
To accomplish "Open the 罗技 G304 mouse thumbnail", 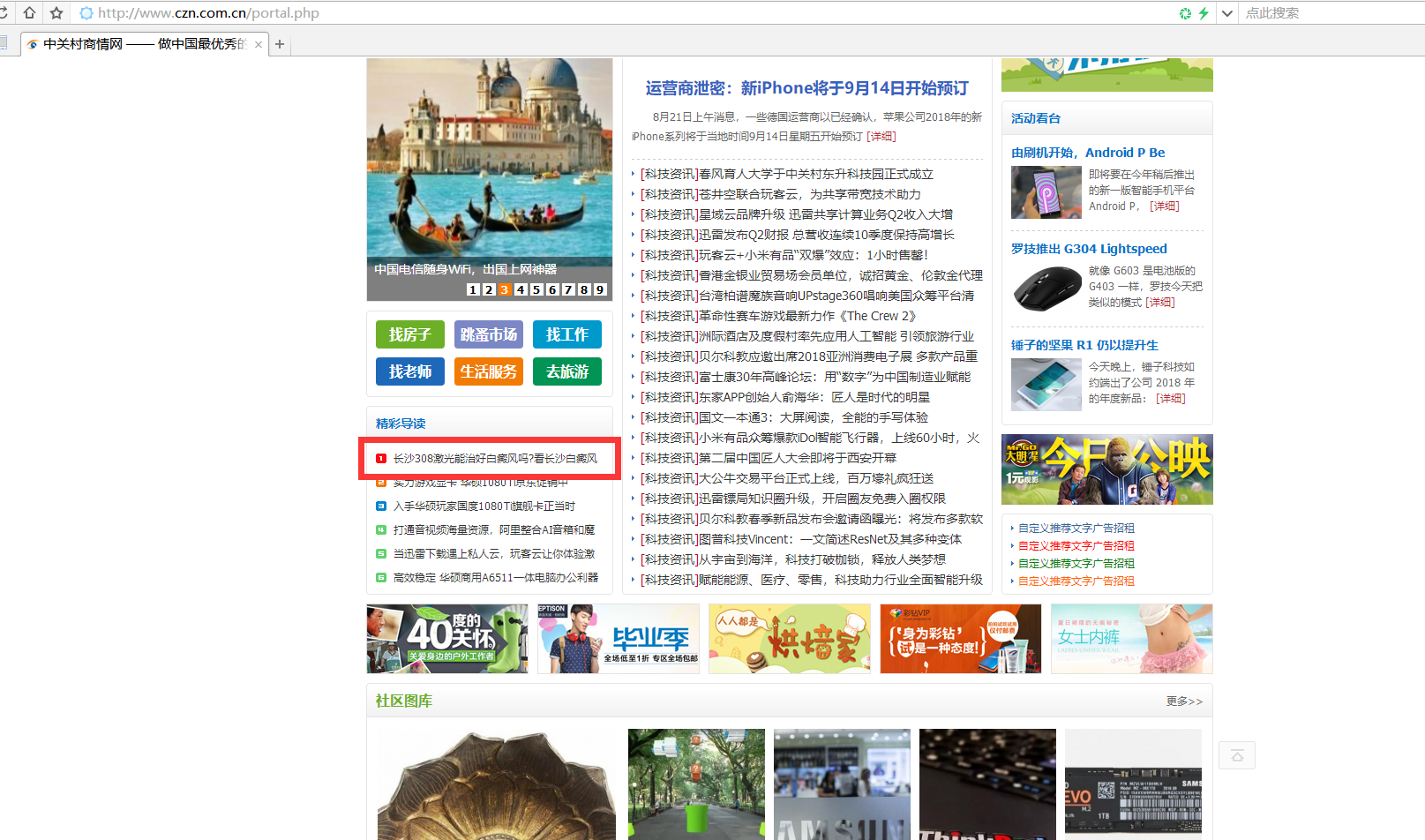I will coord(1046,288).
